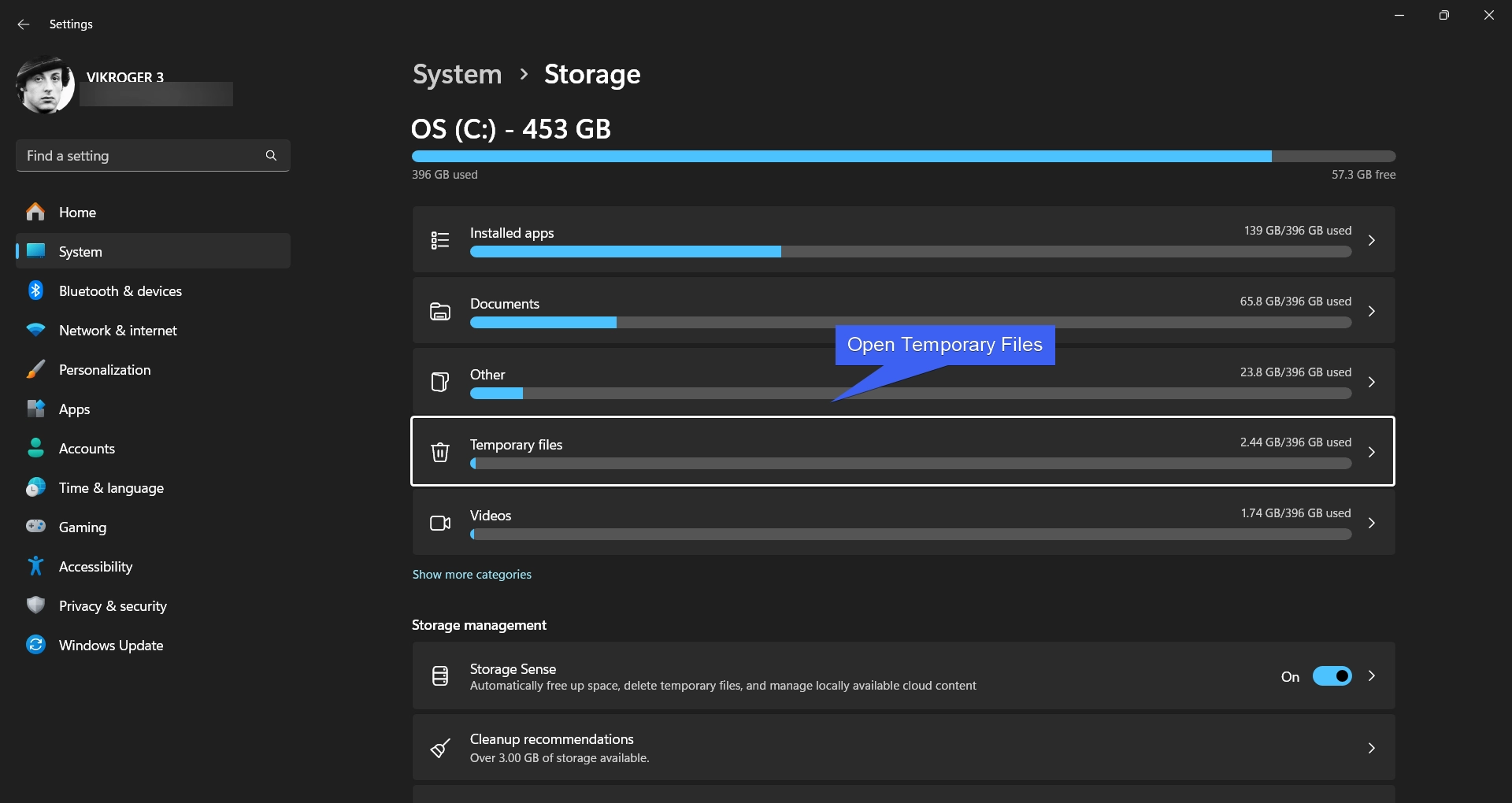Click Show more categories link
Viewport: 1512px width, 803px height.
(472, 575)
